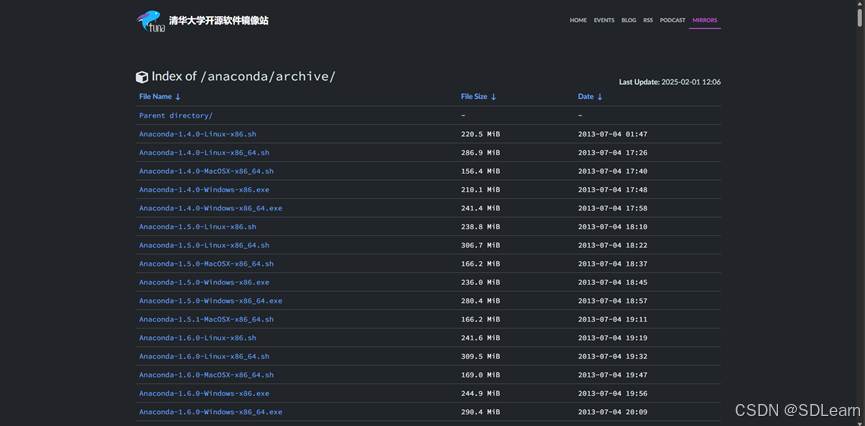The width and height of the screenshot is (865, 426).
Task: Download Anaconda-1.5.0-Windows-x86_64.exe
Action: coord(211,301)
